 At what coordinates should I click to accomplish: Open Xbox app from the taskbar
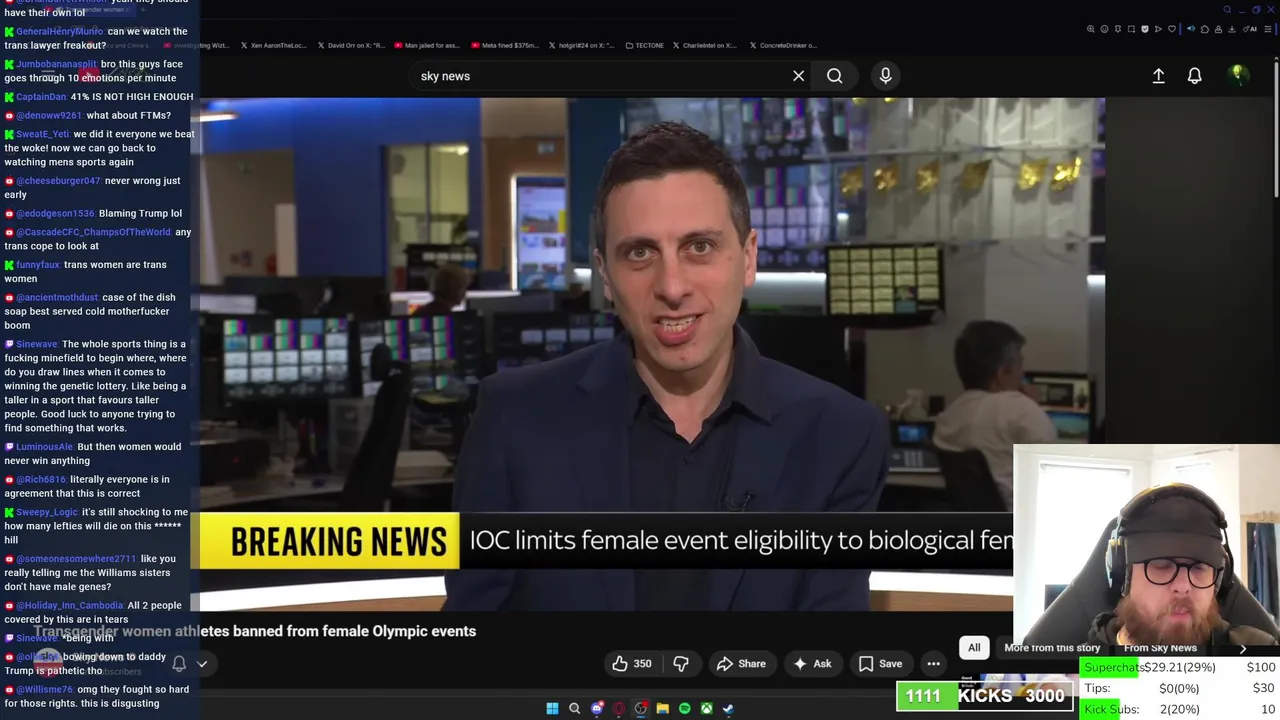pyautogui.click(x=706, y=708)
